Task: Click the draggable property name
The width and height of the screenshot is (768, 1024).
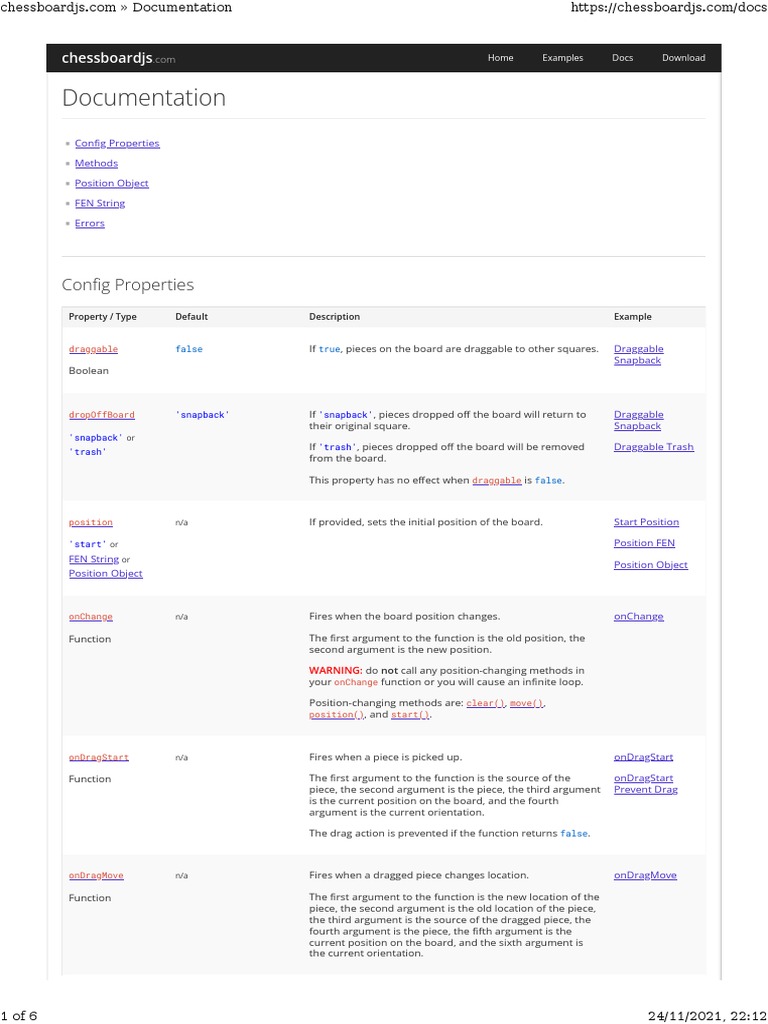Action: click(93, 349)
